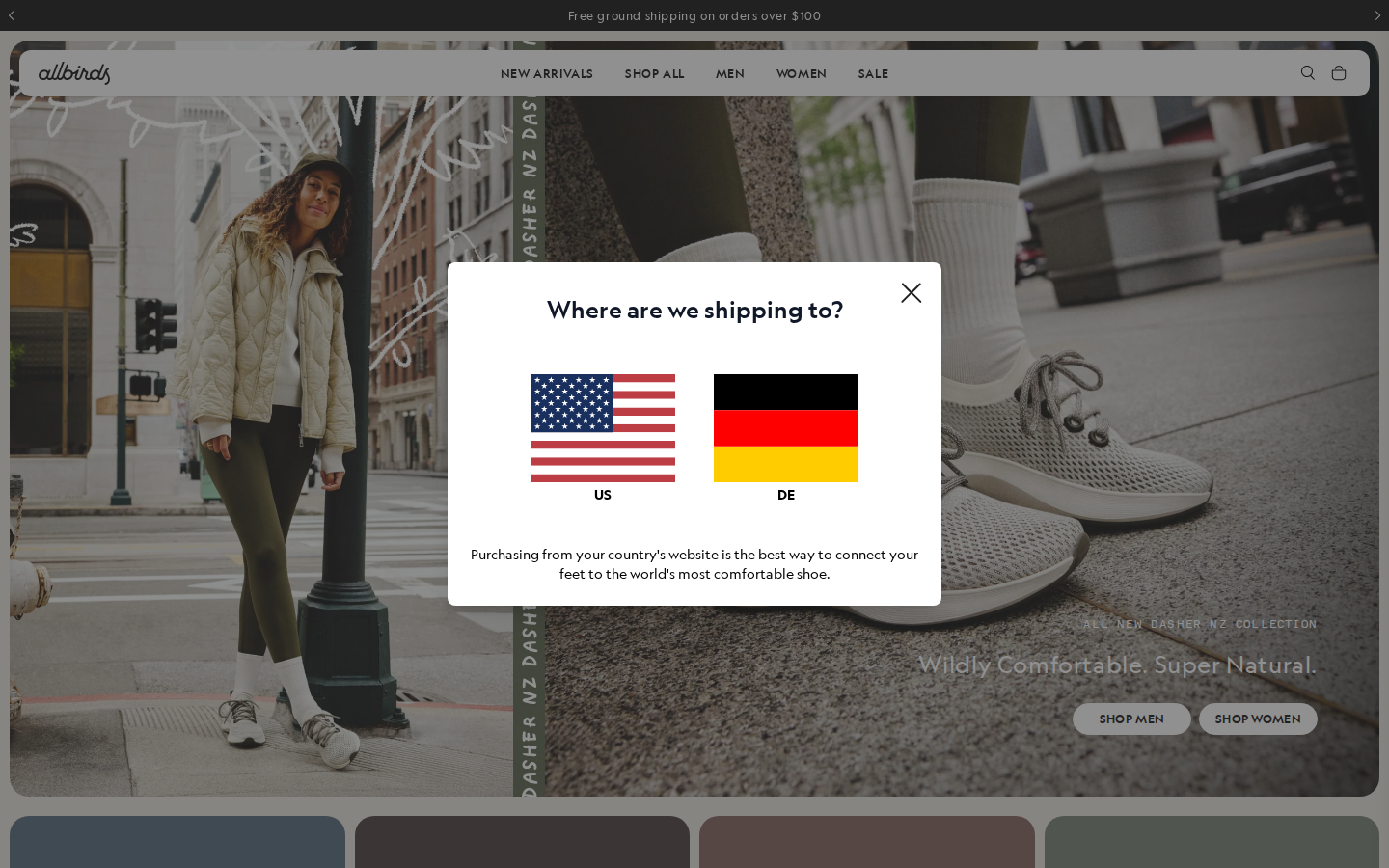Open Men menu item
This screenshot has width=1389, height=868.
coord(730,74)
